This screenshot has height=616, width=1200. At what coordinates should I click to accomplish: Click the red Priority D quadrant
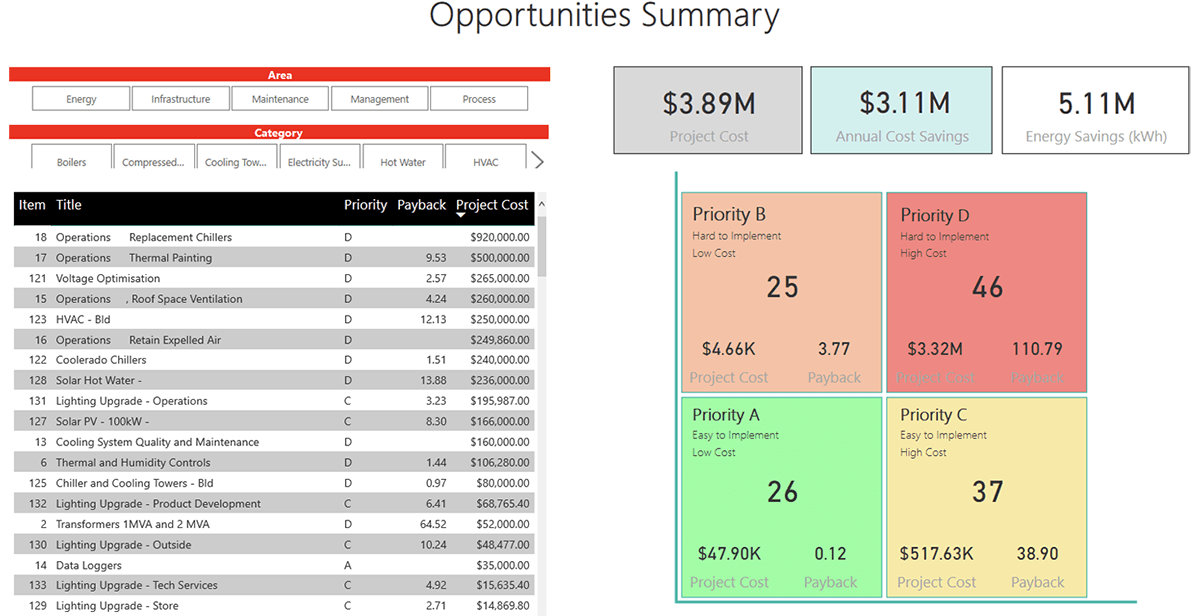coord(986,291)
